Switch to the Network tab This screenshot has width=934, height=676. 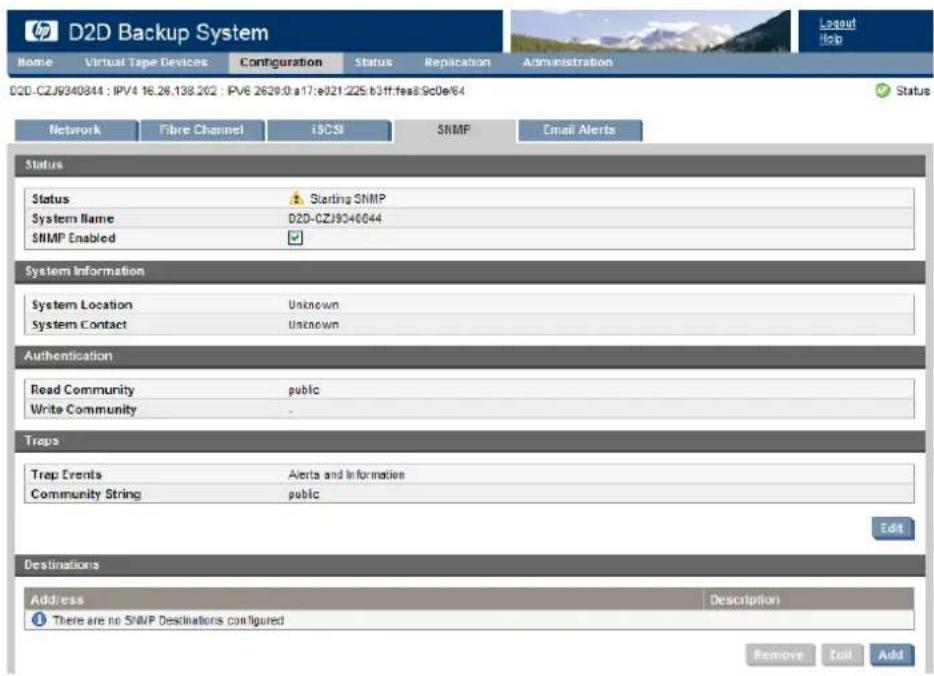pyautogui.click(x=76, y=130)
